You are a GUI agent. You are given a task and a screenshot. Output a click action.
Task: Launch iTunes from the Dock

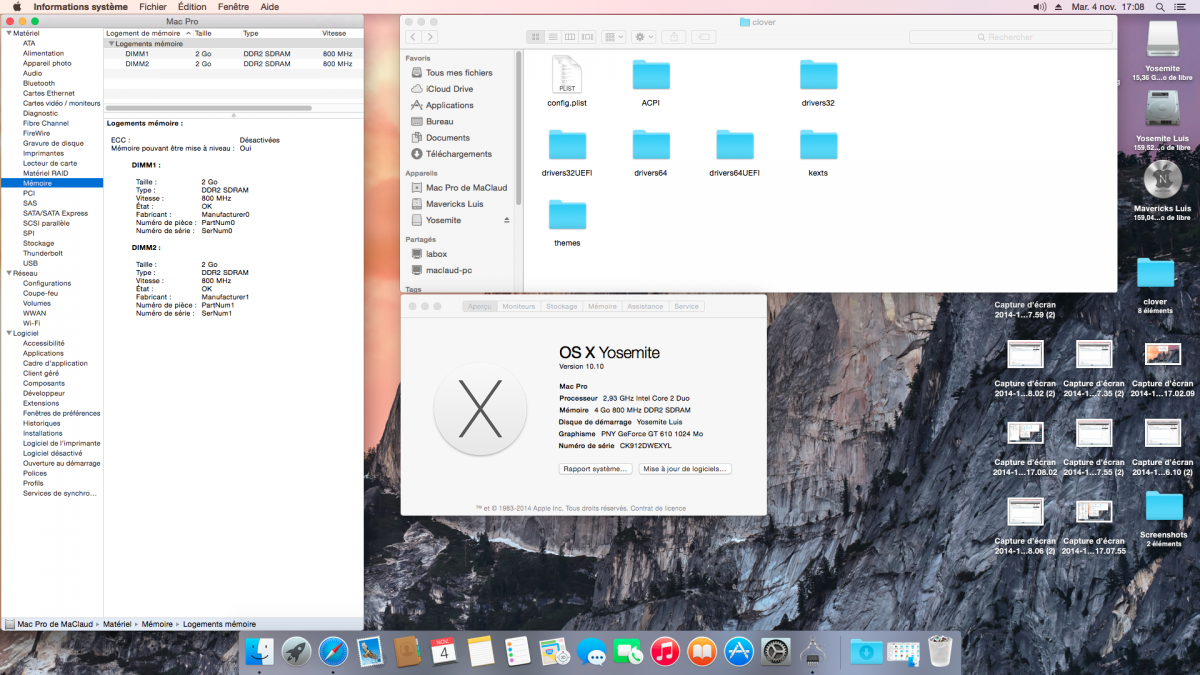(x=664, y=652)
